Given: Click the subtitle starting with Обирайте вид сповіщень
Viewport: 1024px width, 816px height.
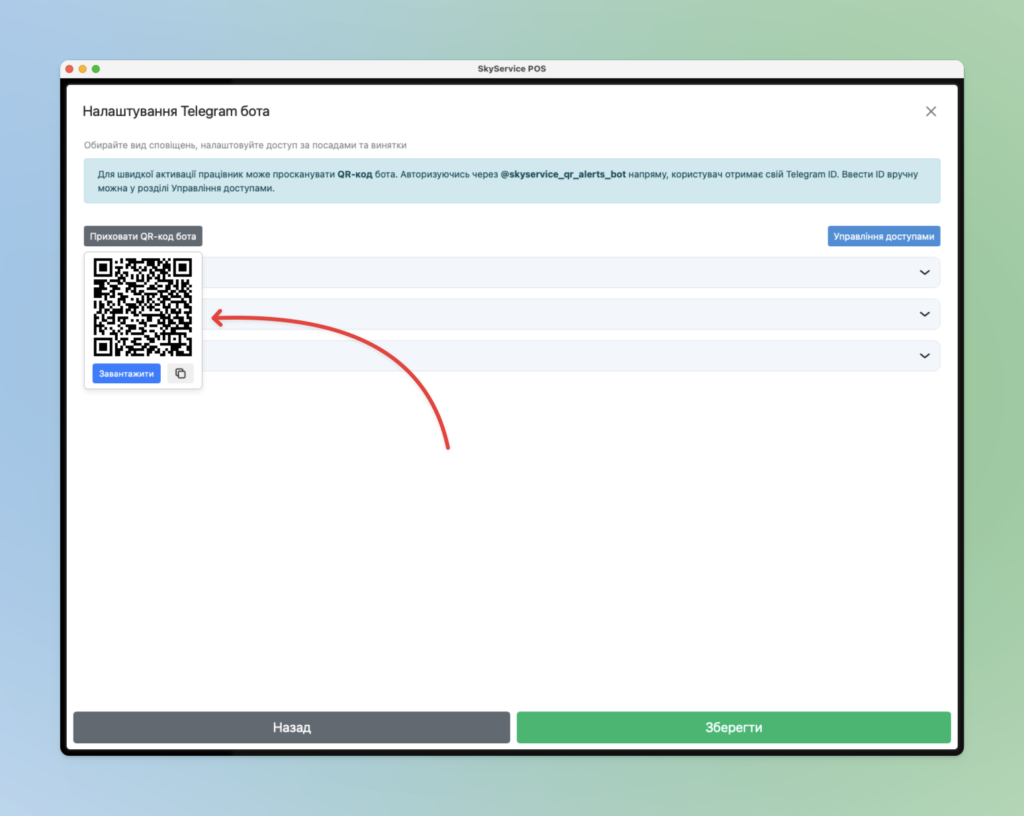Looking at the screenshot, I should point(245,145).
